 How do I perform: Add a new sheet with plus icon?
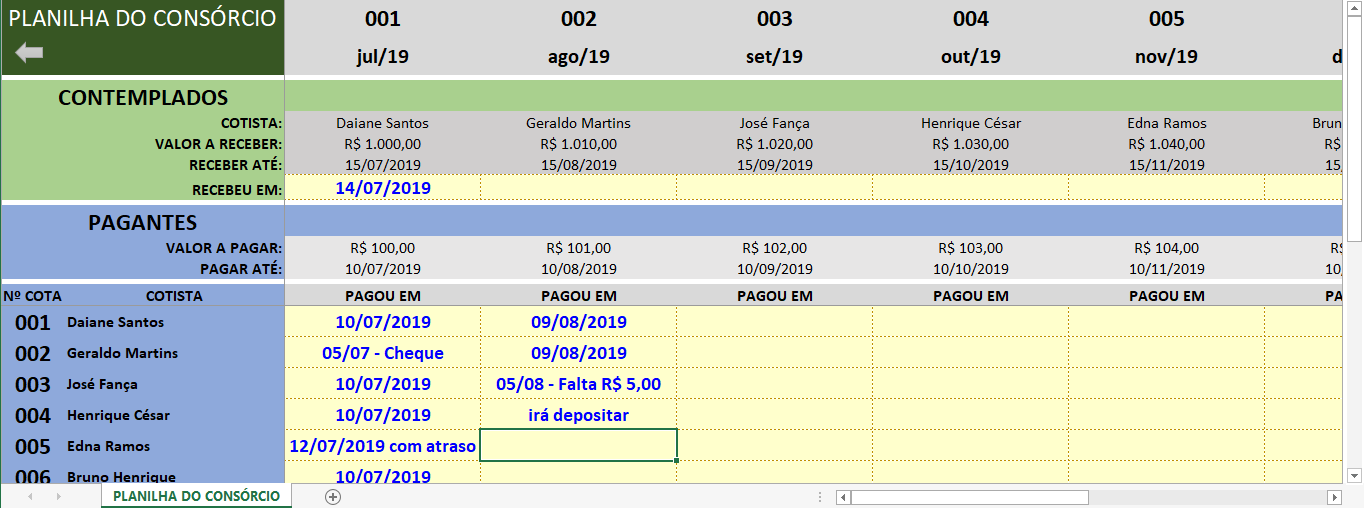(333, 497)
